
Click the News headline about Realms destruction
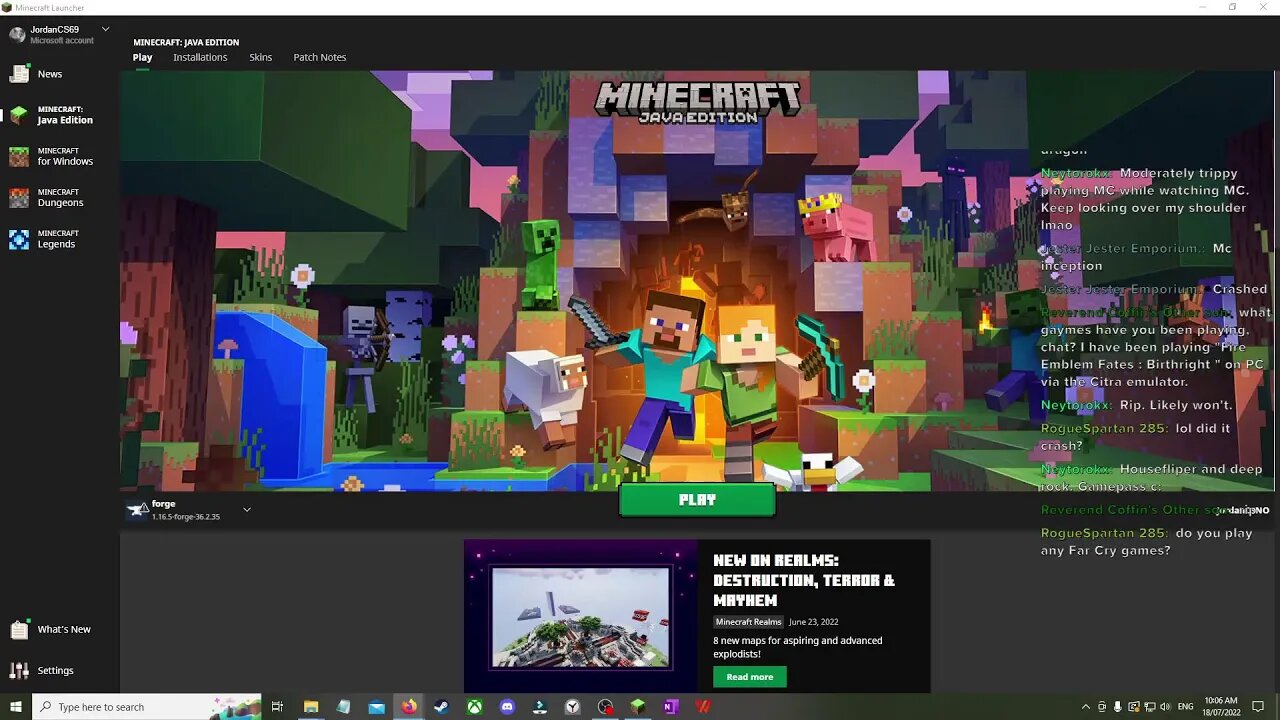(x=804, y=580)
